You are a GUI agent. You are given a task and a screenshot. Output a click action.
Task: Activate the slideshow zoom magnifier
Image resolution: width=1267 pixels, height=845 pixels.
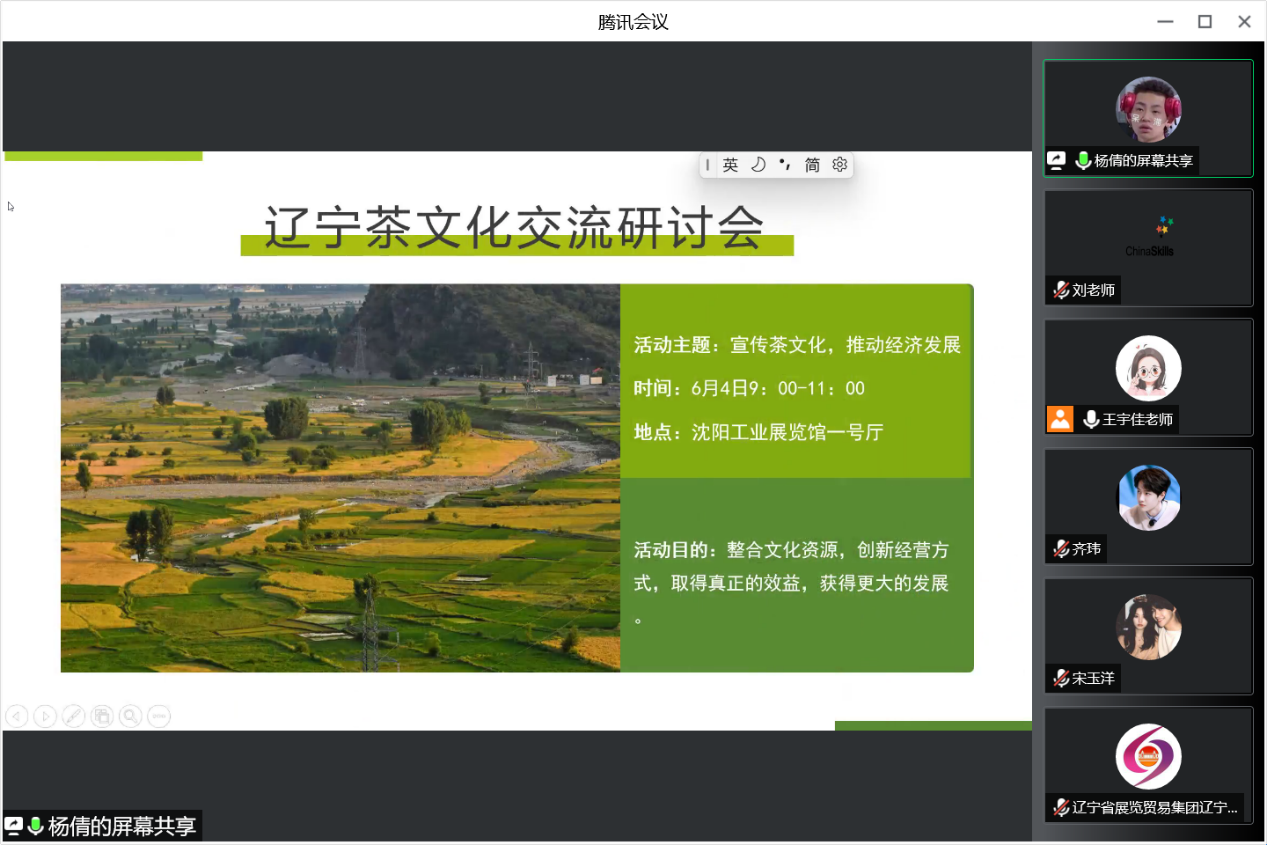tap(130, 716)
